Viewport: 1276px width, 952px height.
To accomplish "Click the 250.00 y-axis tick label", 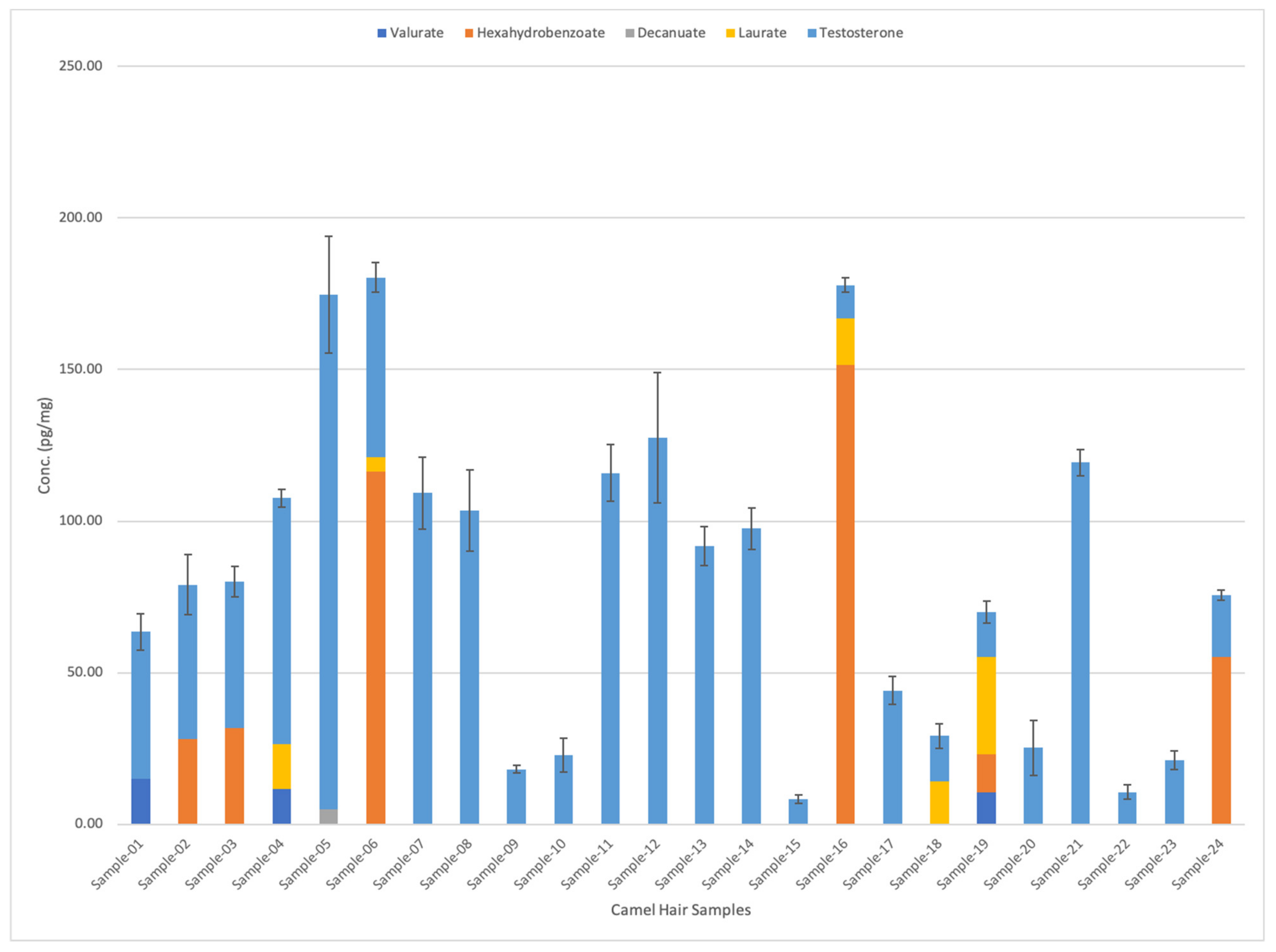I will click(80, 66).
